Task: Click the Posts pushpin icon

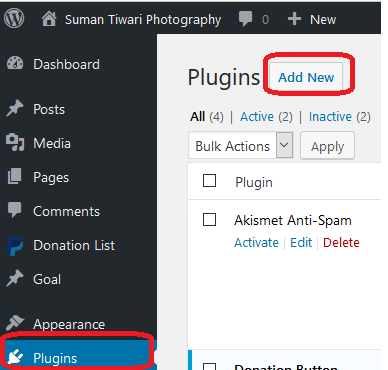Action: [15, 108]
